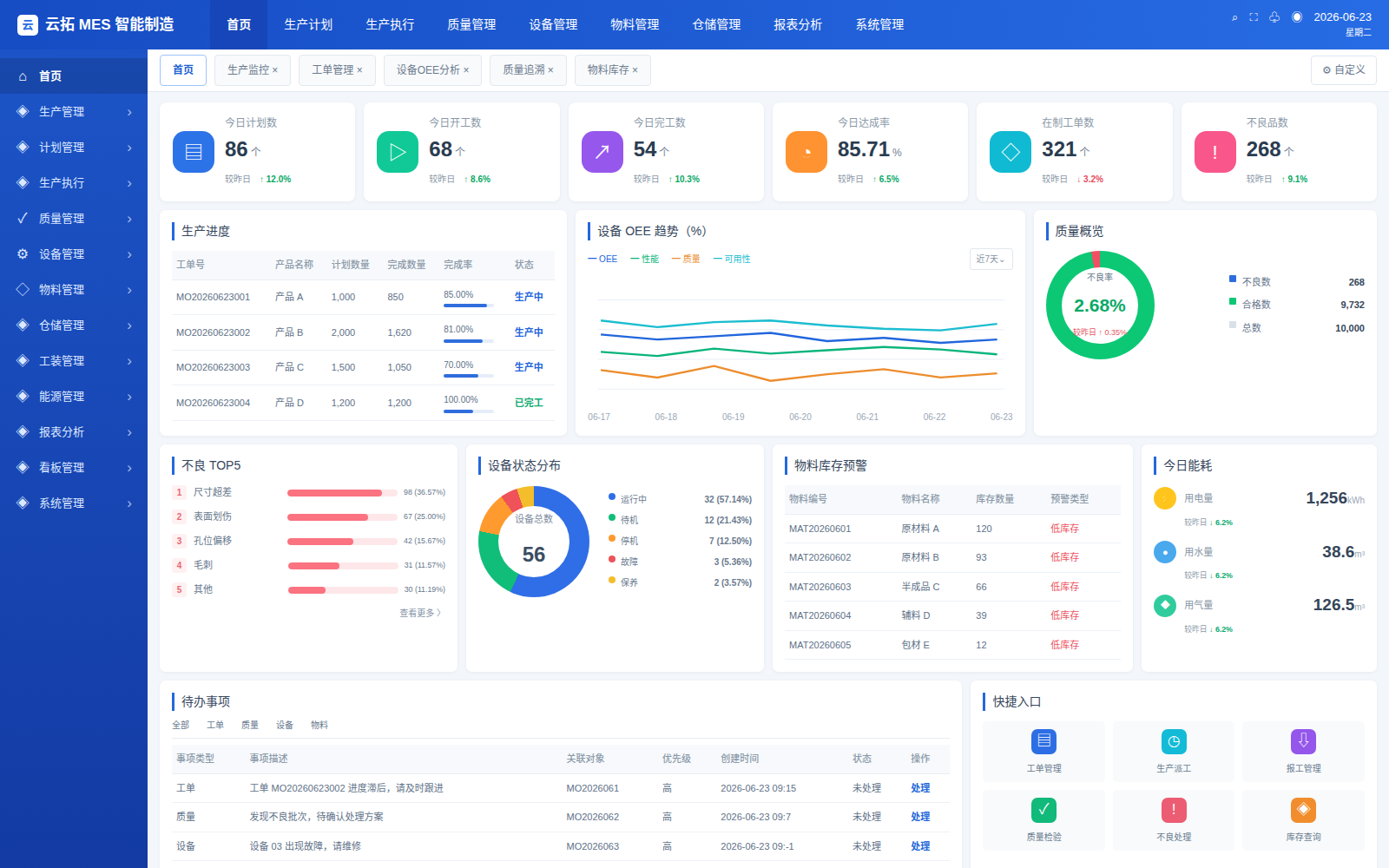Click progress bar of work order MO20260623001
Screen dimensions: 1389x868
coord(469,306)
